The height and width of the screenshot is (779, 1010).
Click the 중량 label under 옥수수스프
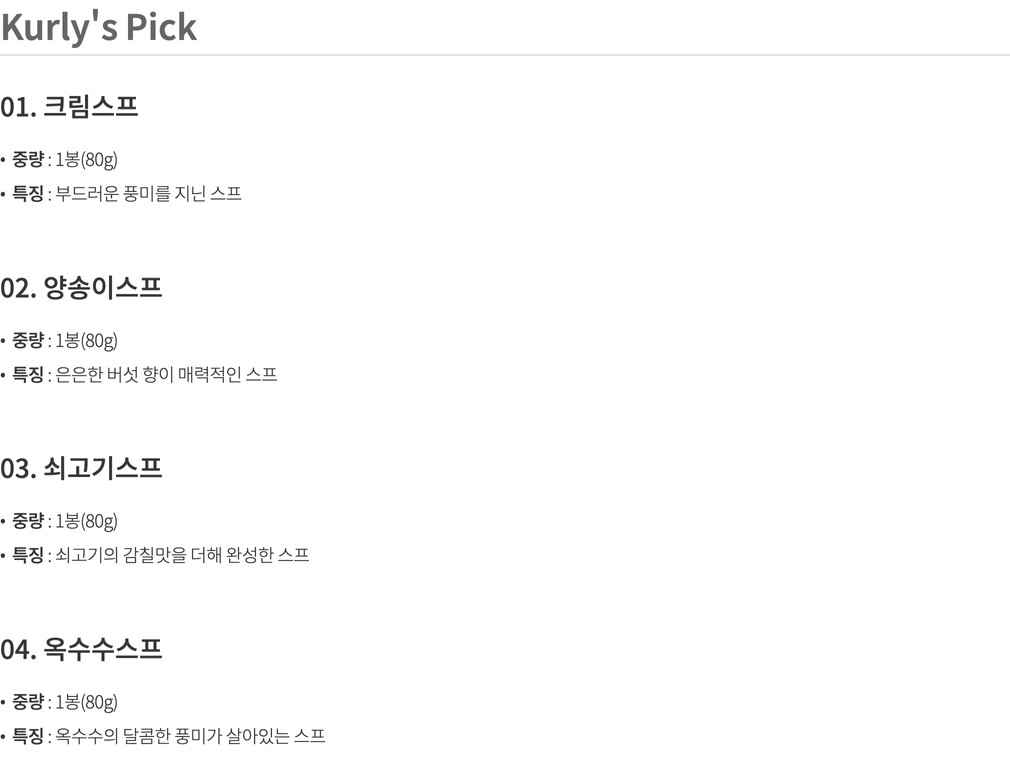coord(28,701)
